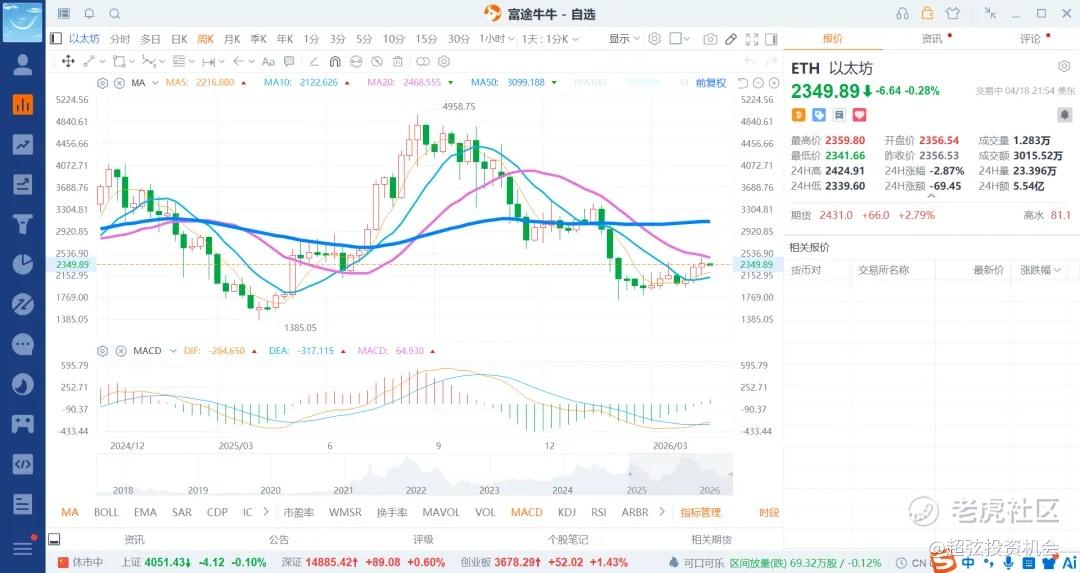Open MA indicator settings gear

coord(103,83)
